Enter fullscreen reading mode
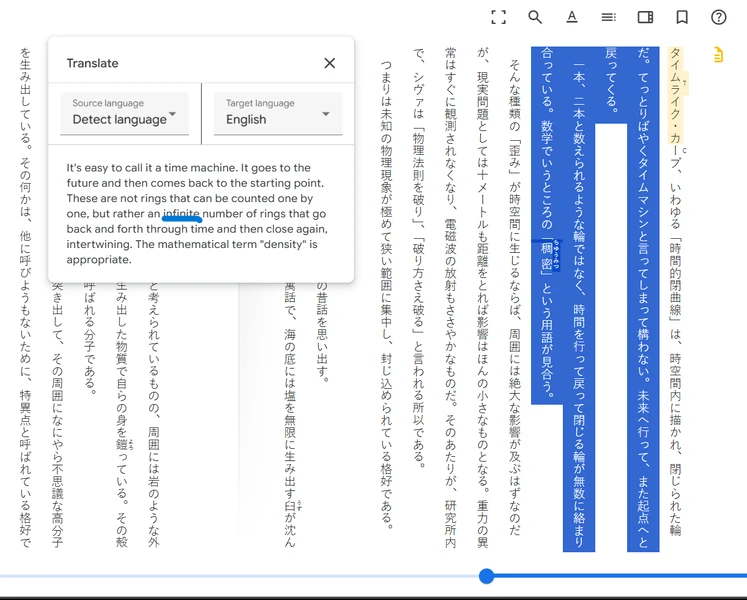747x600 pixels. (x=498, y=18)
